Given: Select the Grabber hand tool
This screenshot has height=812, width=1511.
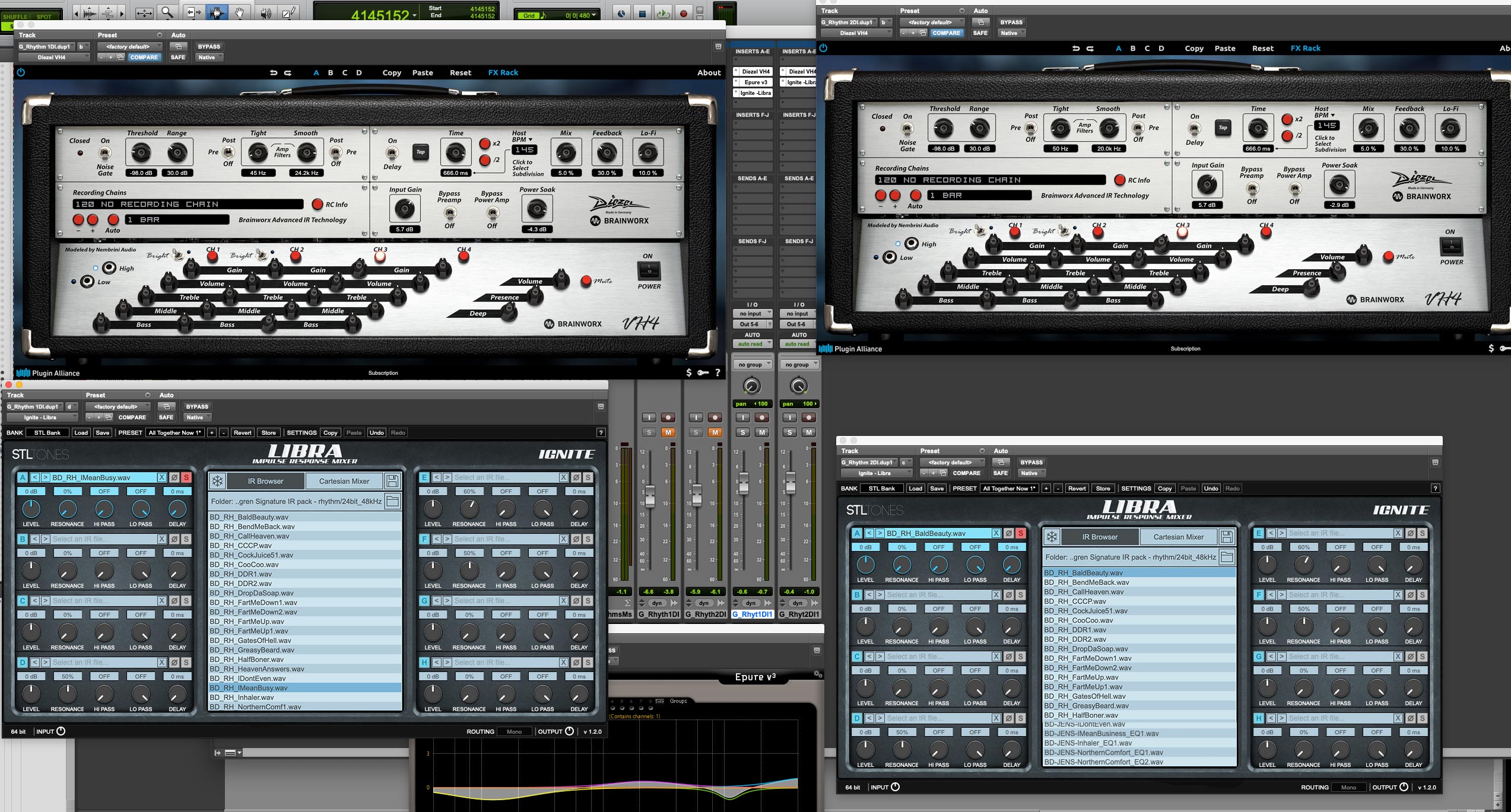Looking at the screenshot, I should click(x=240, y=12).
